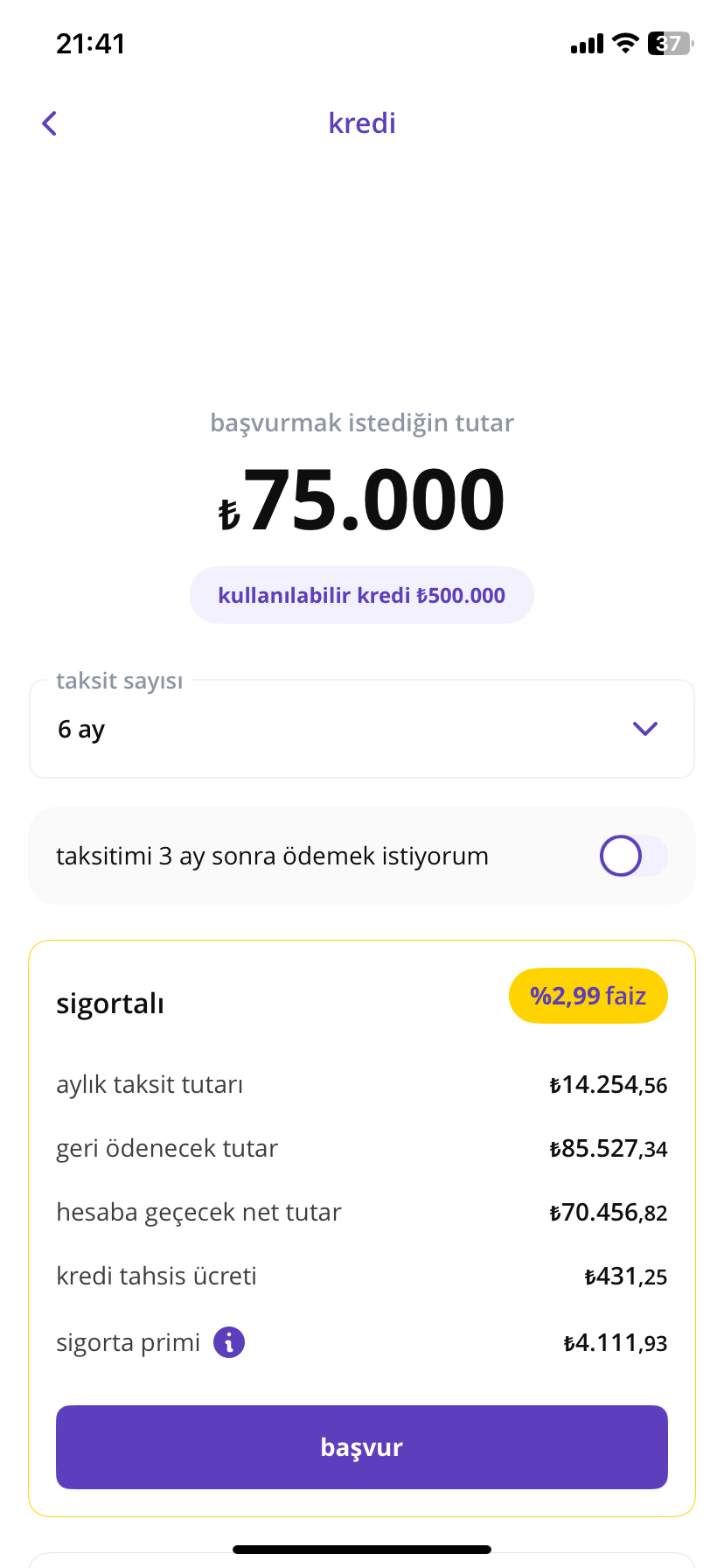The image size is (724, 1568).
Task: Select the taksit sayısı field label
Action: (120, 681)
